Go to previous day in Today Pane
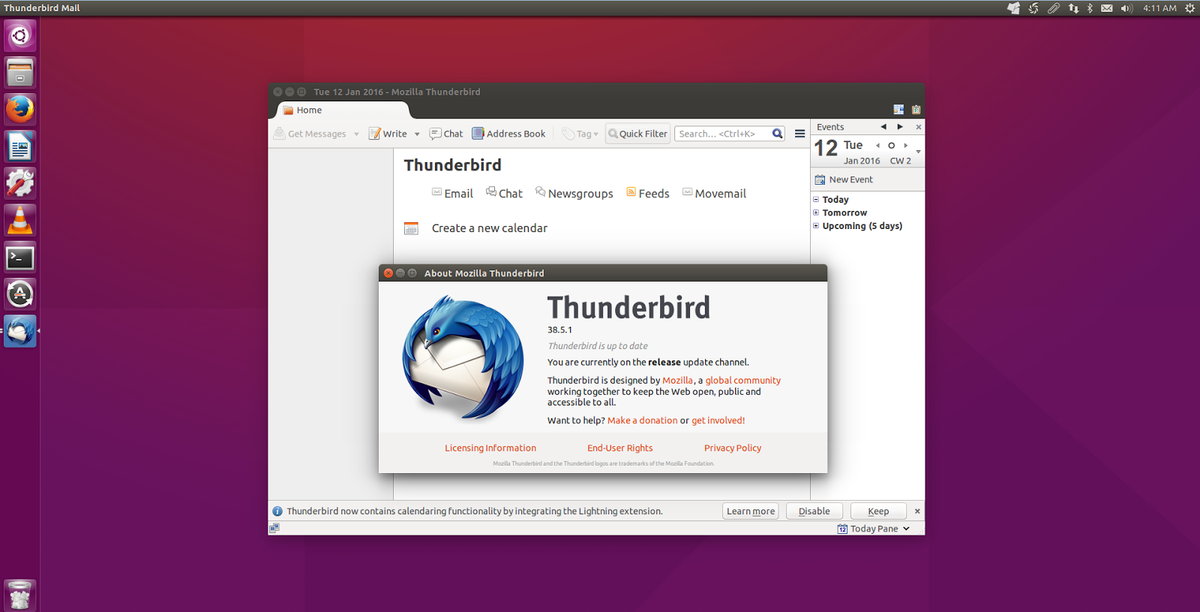The image size is (1200, 612). click(879, 145)
